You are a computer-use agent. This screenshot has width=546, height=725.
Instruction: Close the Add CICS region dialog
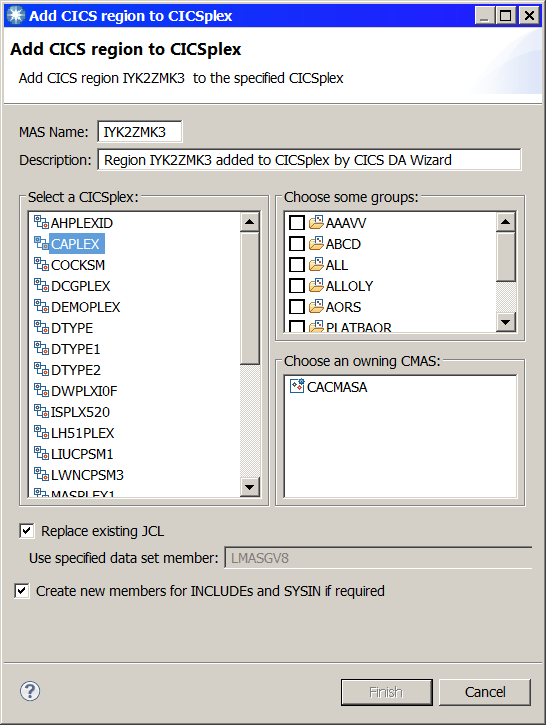(529, 16)
